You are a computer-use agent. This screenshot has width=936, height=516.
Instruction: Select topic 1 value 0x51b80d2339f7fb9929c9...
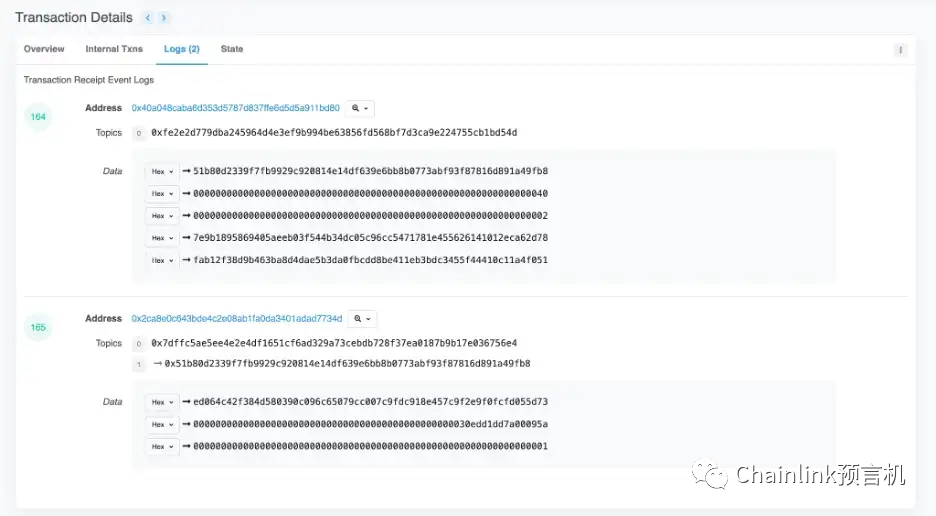click(x=347, y=364)
